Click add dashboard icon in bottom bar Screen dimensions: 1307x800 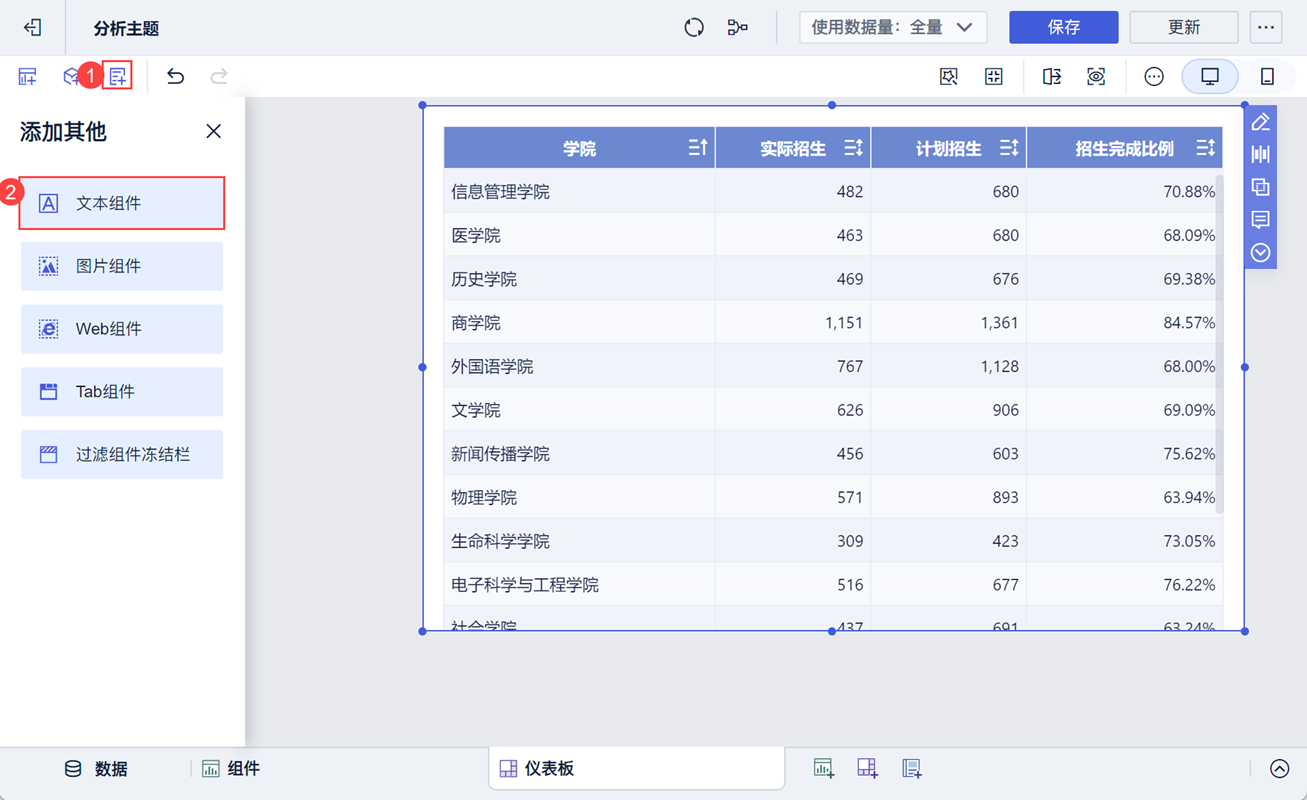[868, 768]
